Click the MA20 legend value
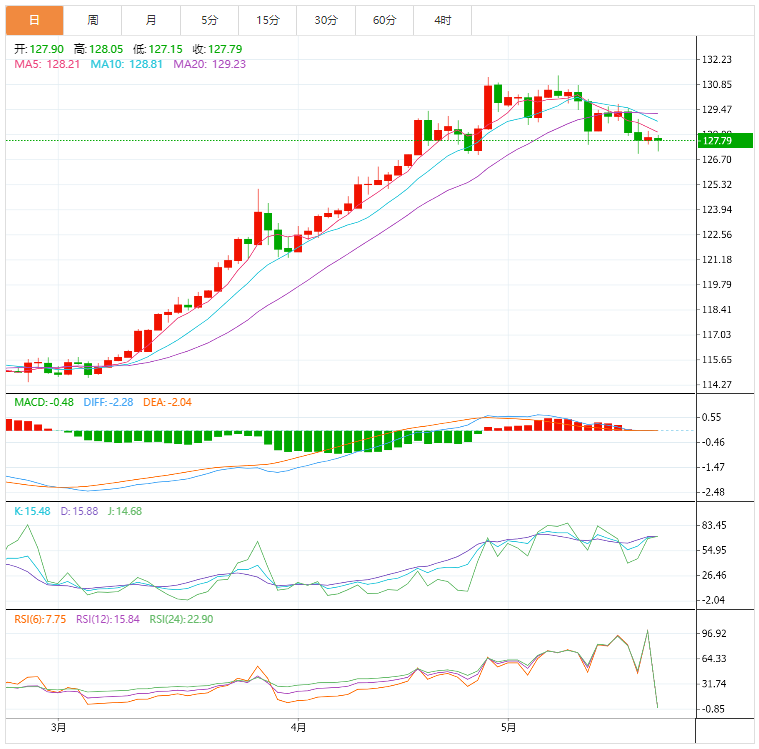 point(210,64)
